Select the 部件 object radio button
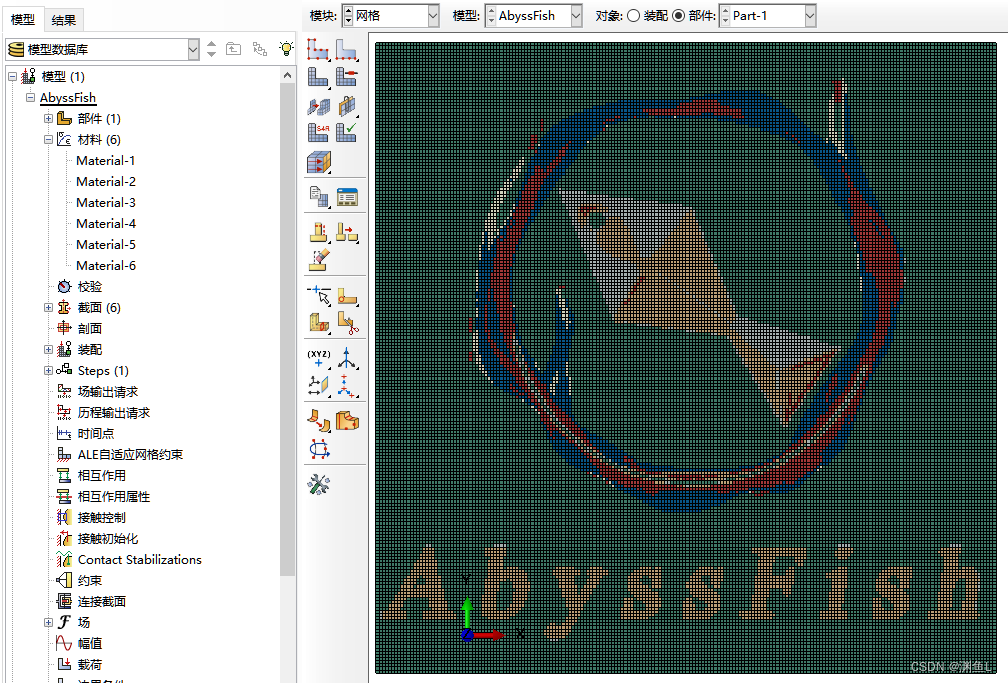Screen dimensions: 1008x683 [x=678, y=15]
